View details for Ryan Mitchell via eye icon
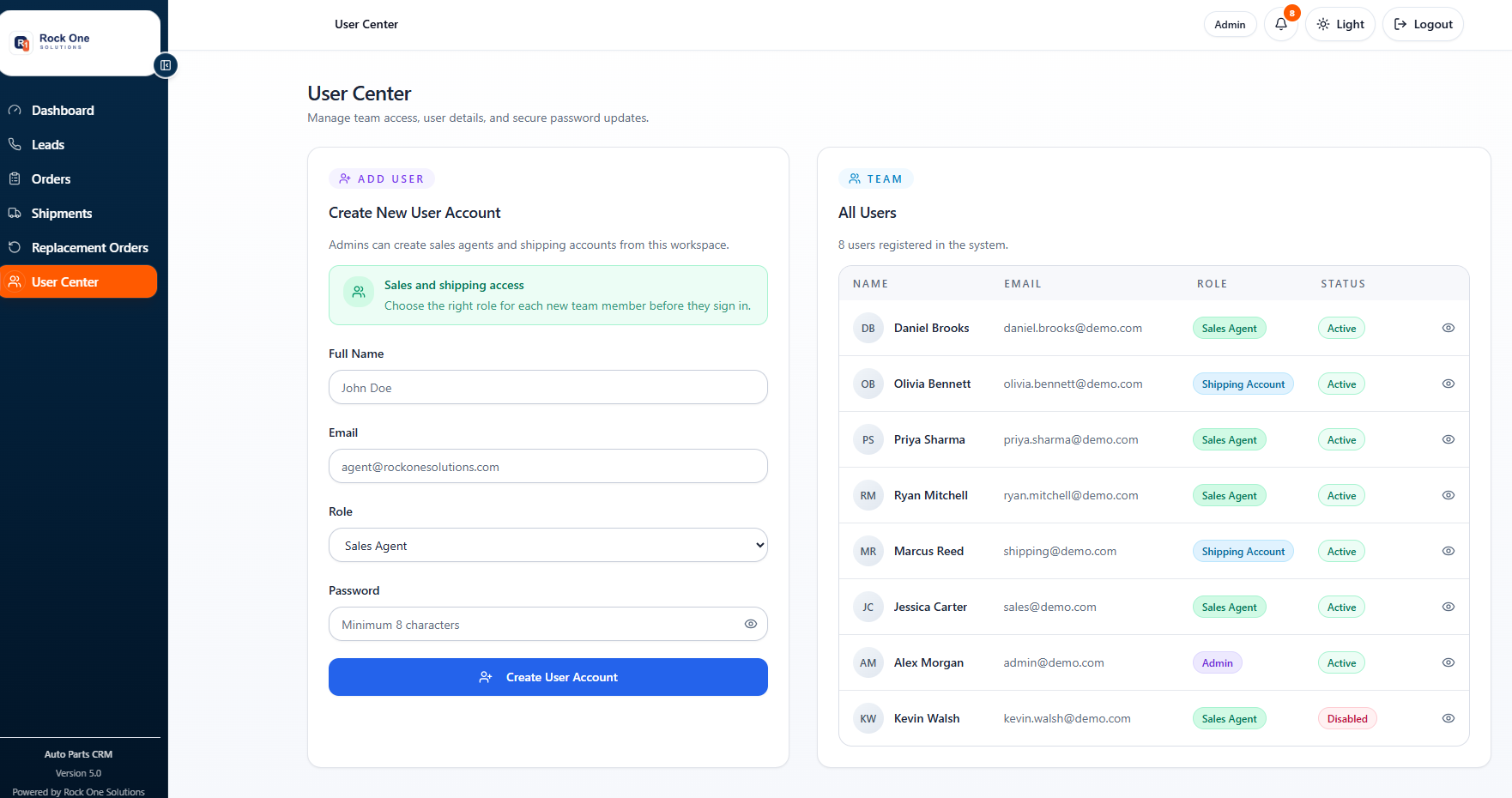 [1448, 495]
